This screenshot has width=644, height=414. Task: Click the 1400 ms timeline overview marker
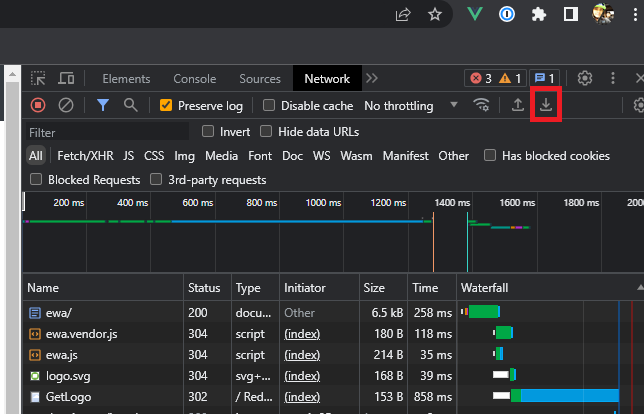(452, 202)
